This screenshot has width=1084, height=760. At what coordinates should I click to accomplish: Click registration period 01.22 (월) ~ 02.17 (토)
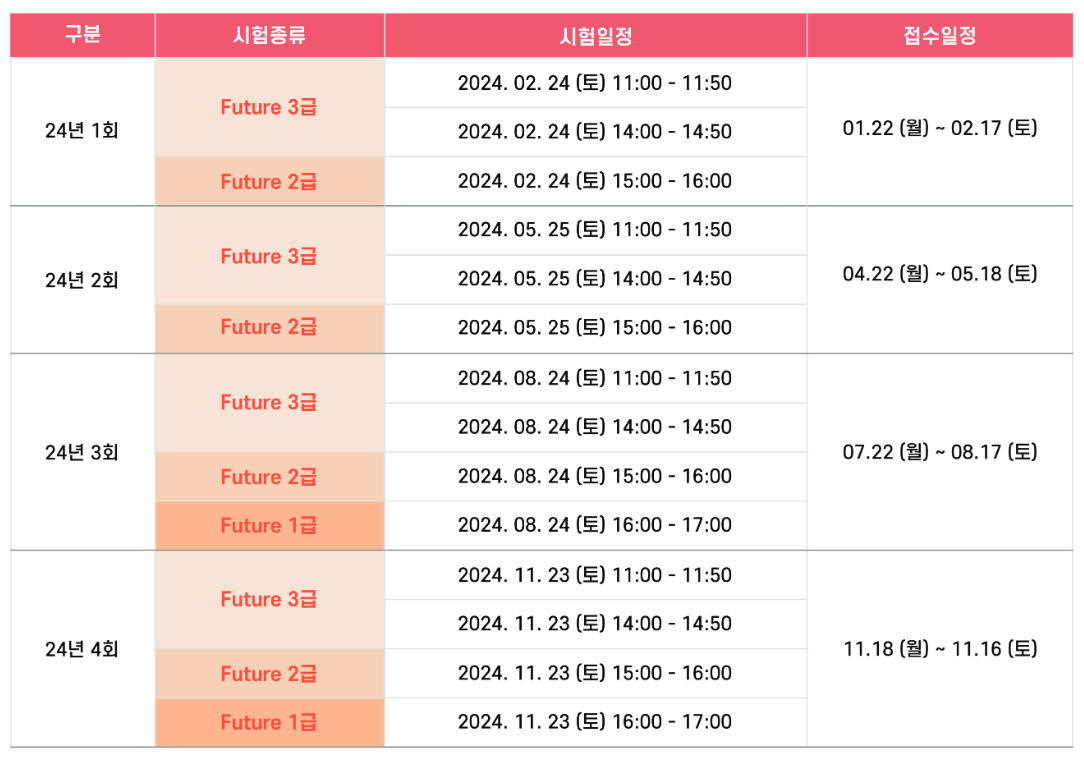click(939, 129)
